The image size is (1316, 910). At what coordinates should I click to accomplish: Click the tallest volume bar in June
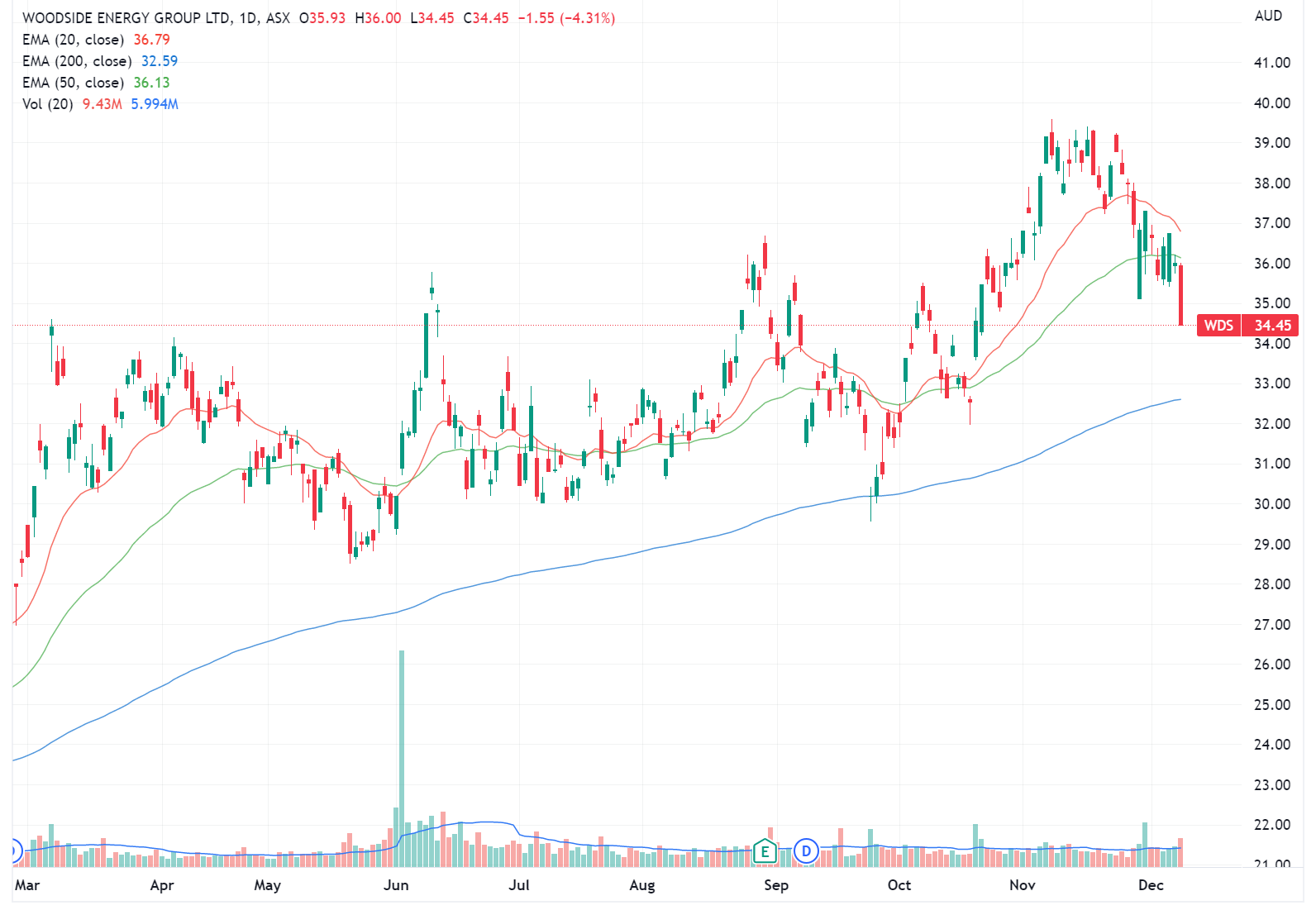(402, 758)
